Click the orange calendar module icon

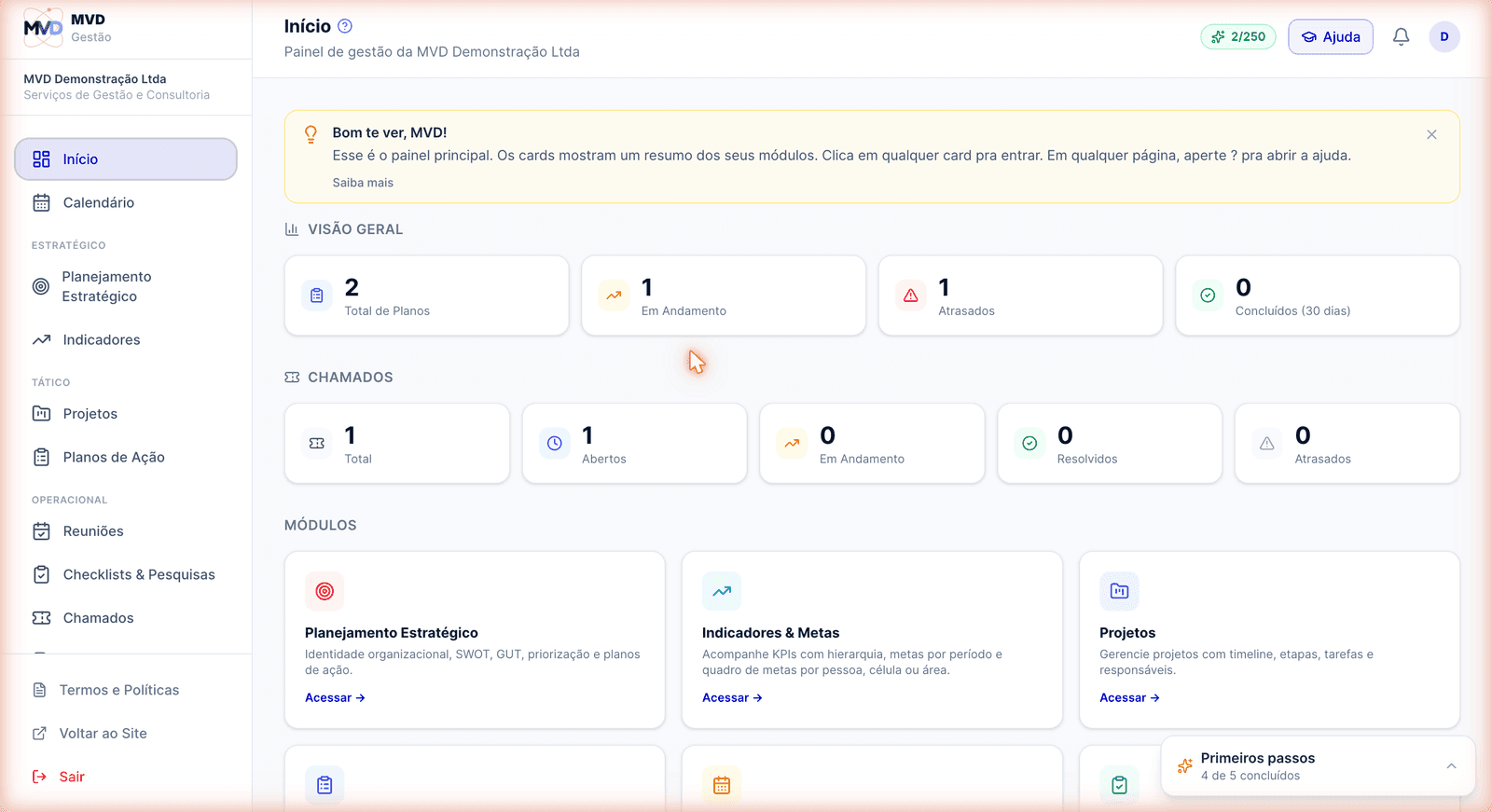pyautogui.click(x=722, y=785)
